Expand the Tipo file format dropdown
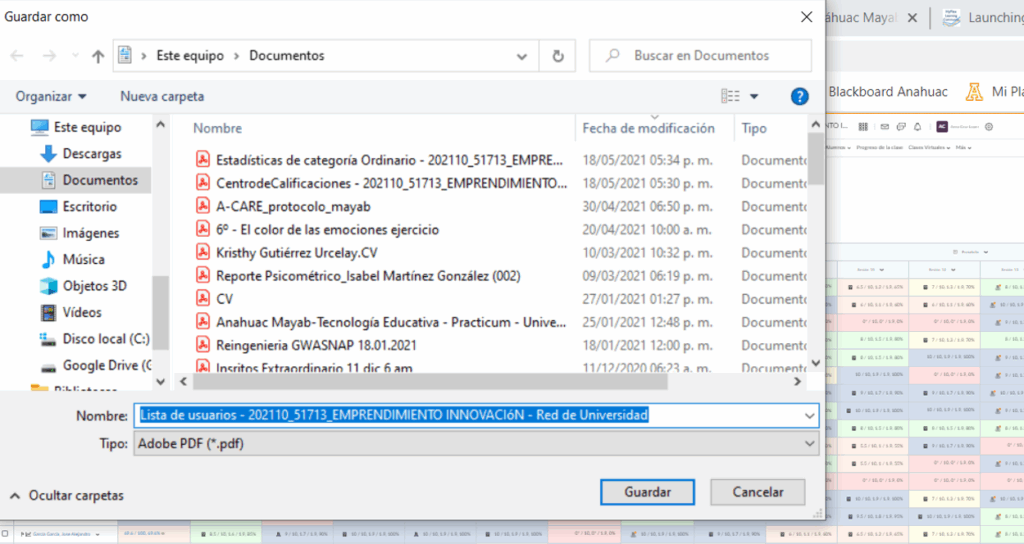This screenshot has width=1024, height=544. [x=808, y=443]
